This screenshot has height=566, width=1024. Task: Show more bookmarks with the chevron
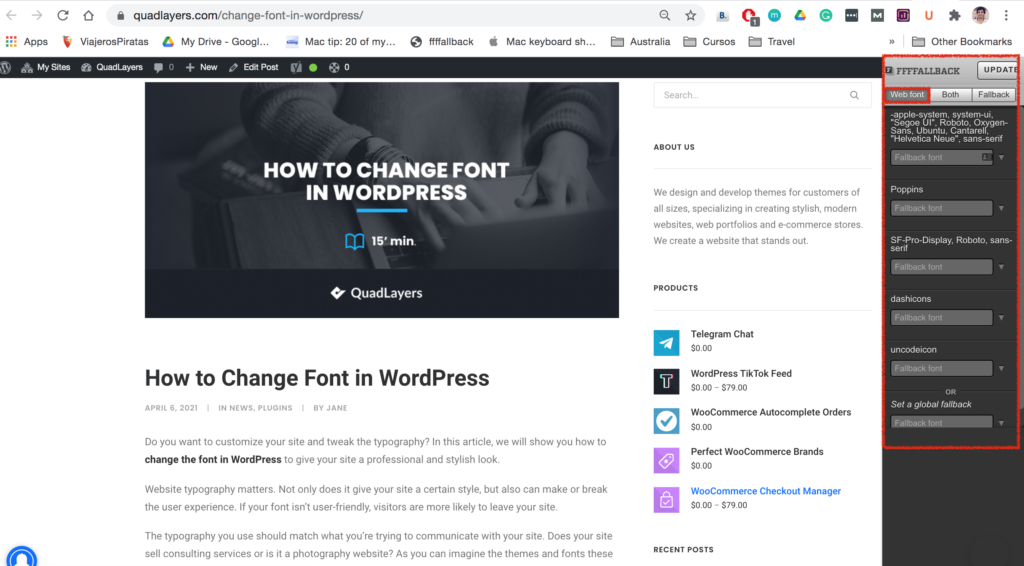coord(891,41)
